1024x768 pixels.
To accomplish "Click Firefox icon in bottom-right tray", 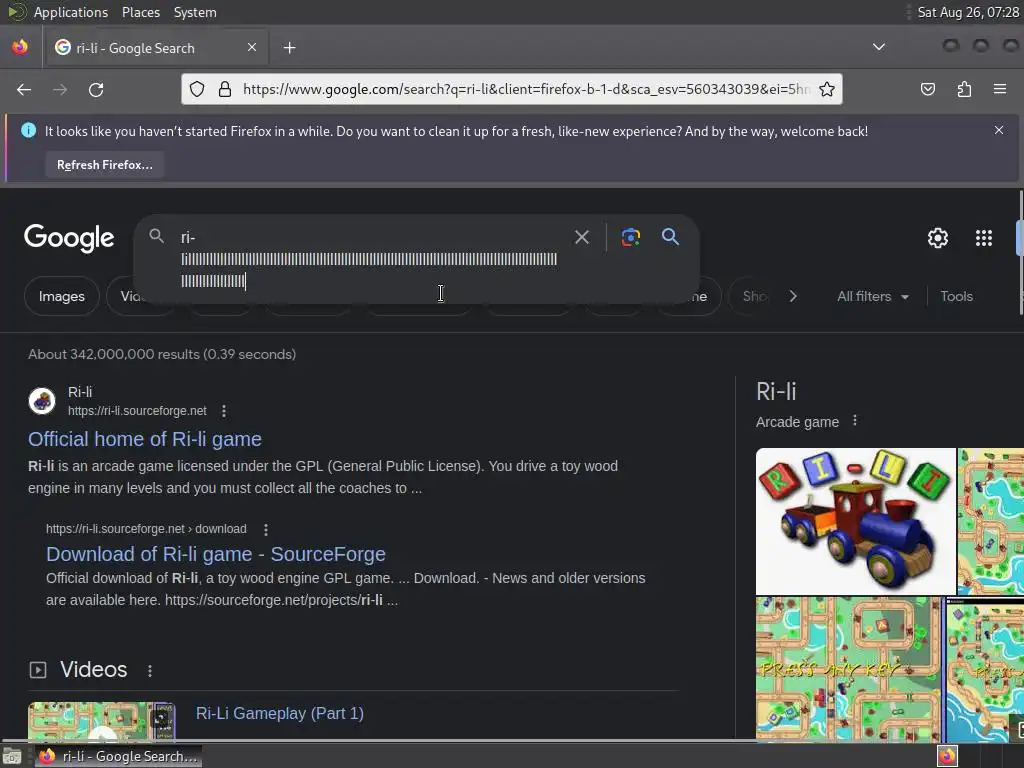I will (x=947, y=756).
